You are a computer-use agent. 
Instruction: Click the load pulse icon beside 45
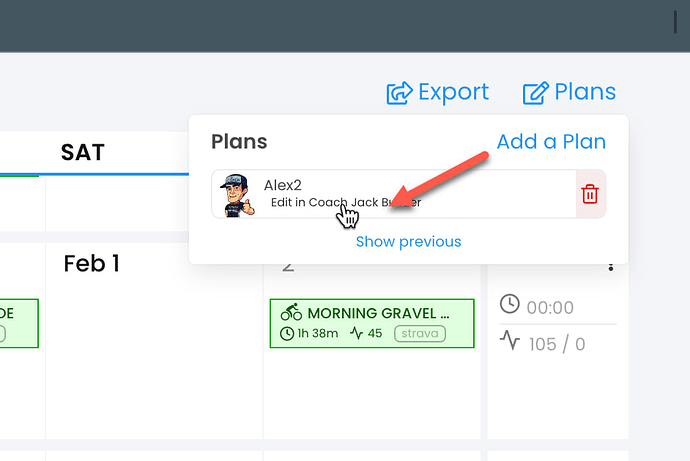[x=357, y=333]
